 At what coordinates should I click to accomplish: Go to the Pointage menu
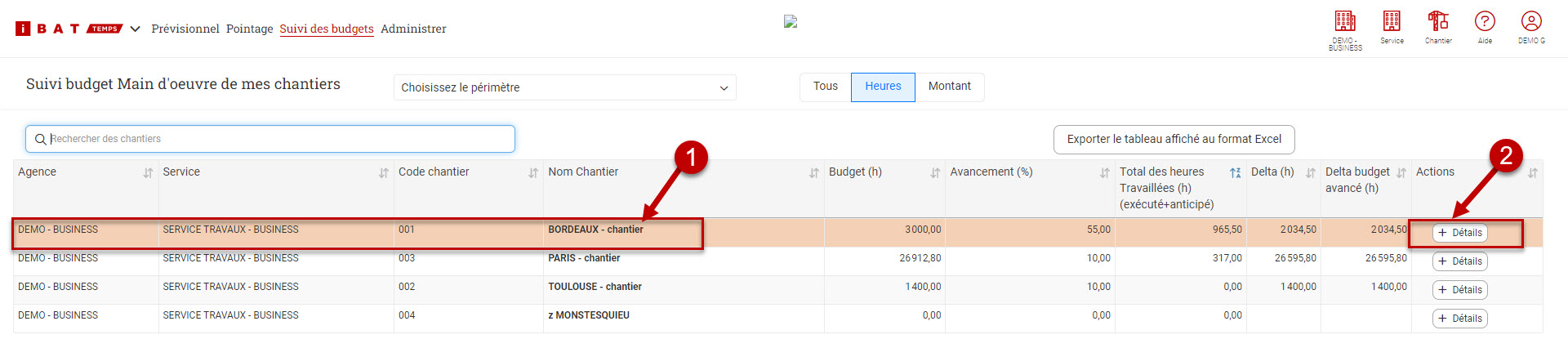point(249,29)
